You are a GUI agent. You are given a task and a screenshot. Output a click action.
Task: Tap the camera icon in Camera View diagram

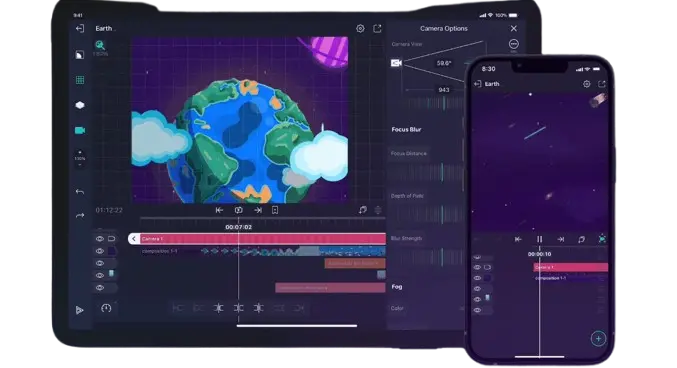396,63
